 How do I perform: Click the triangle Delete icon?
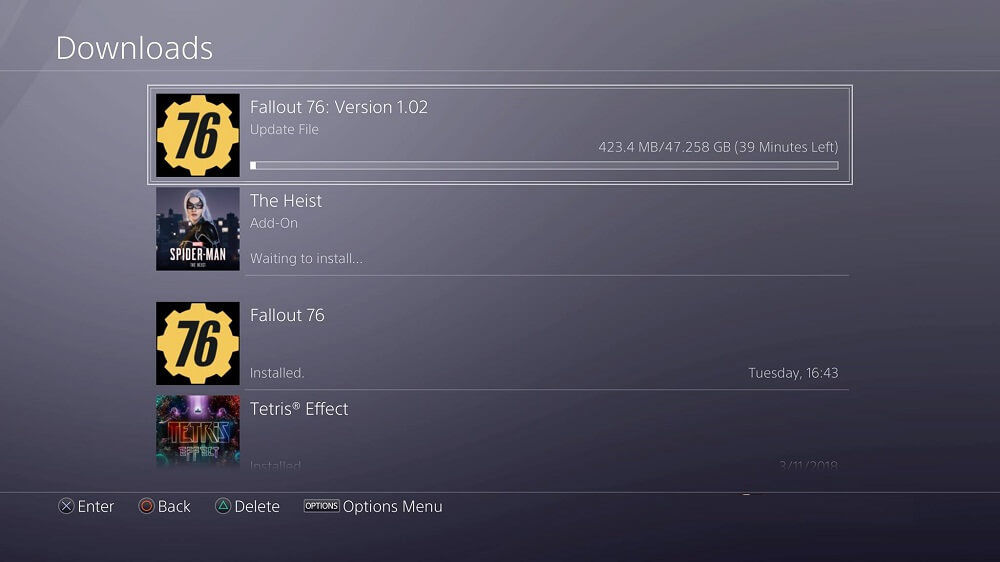tap(223, 507)
